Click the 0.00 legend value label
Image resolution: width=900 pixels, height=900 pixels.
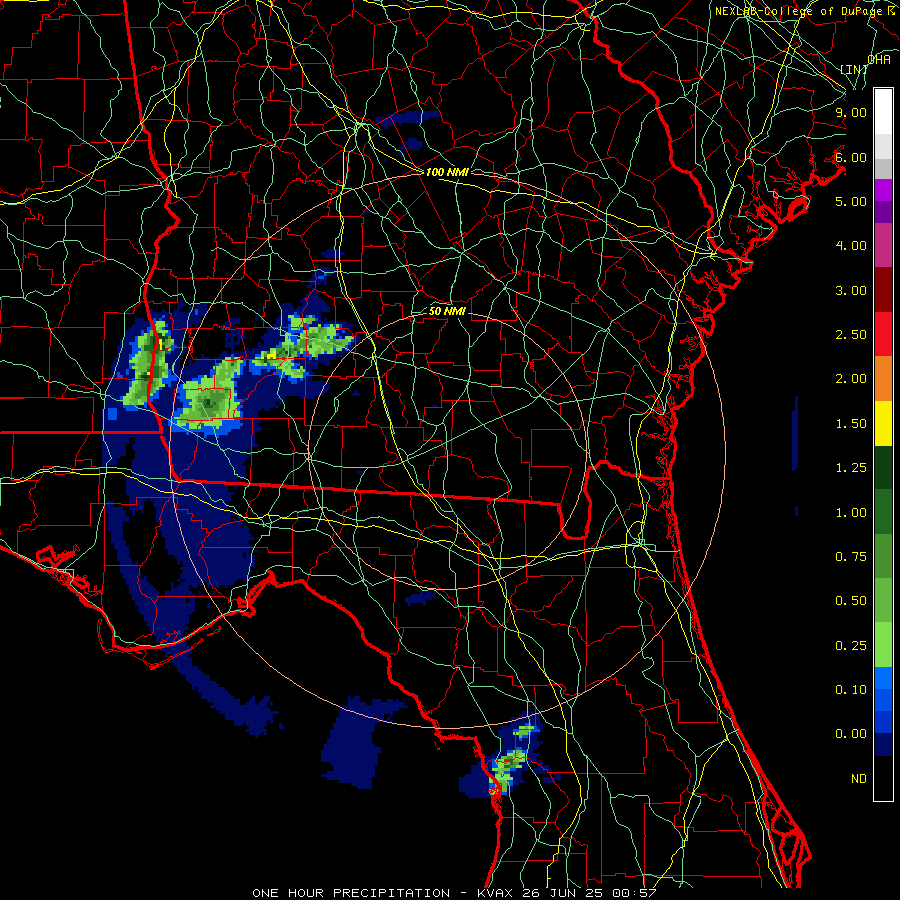851,734
